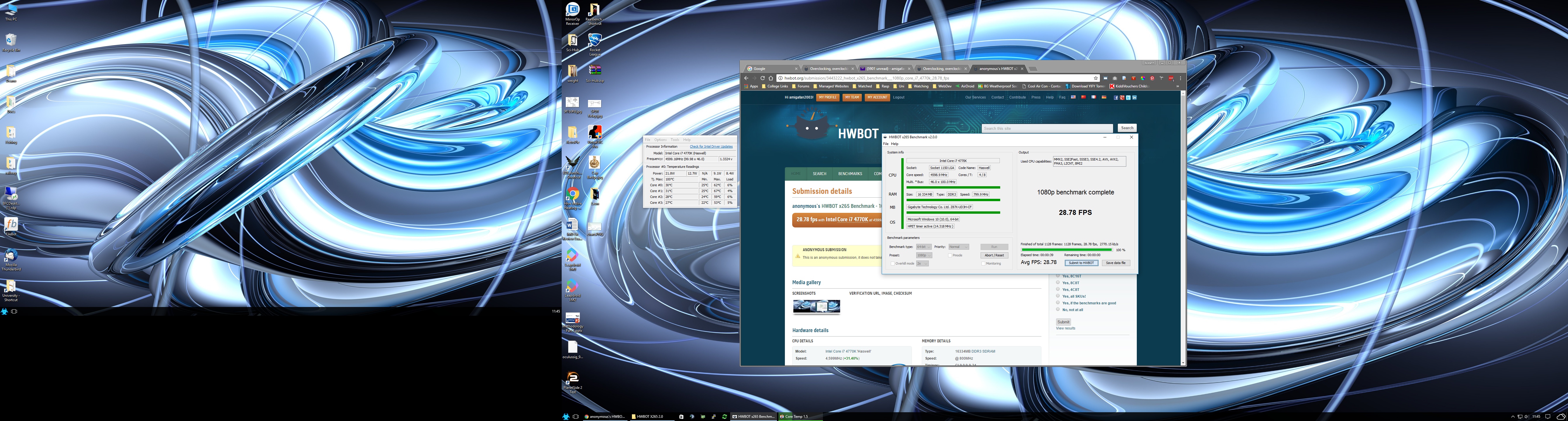This screenshot has width=1568, height=421.
Task: Open the Overkill mode 2x dropdown
Action: (923, 264)
